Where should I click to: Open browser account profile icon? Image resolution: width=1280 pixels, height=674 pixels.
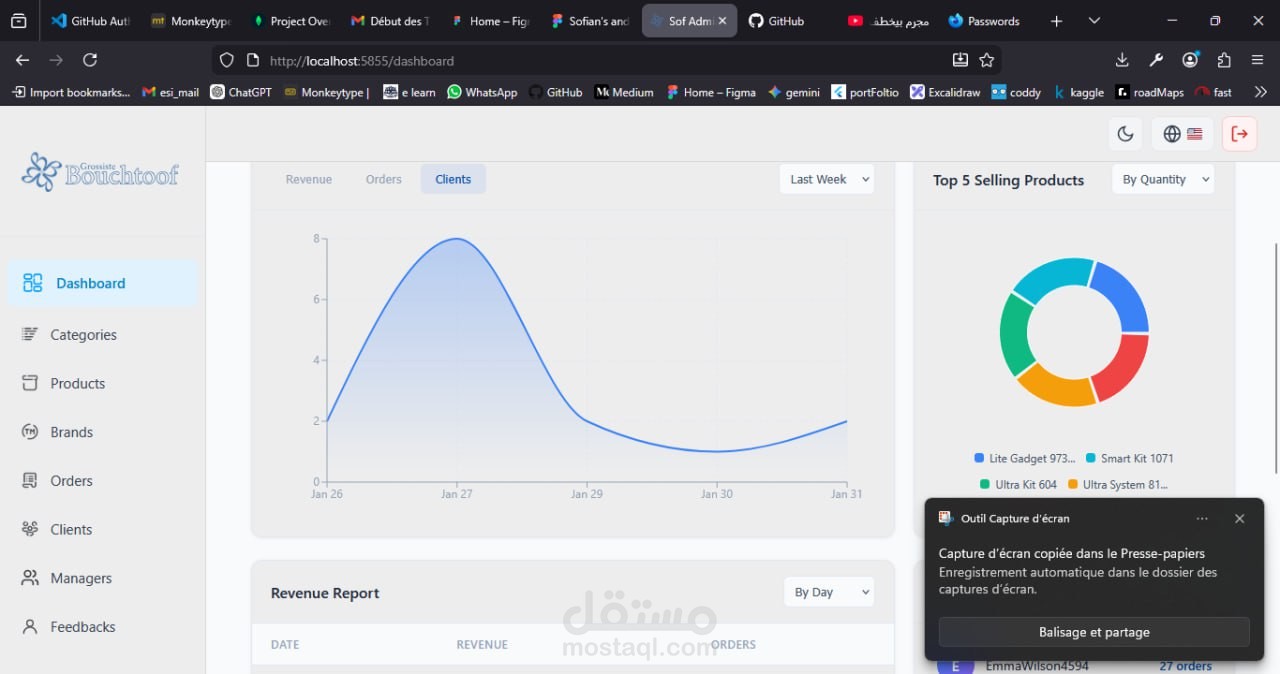click(x=1190, y=60)
